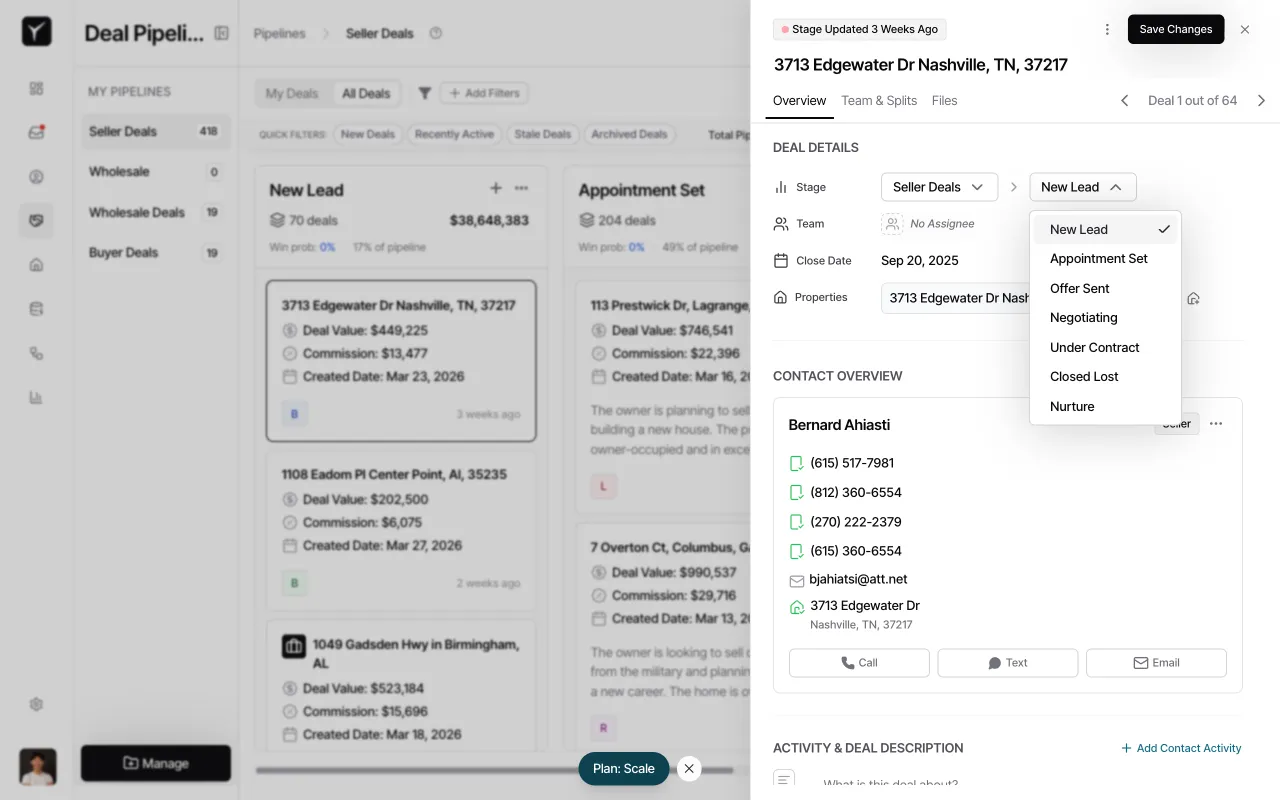
Task: Switch to the All Deals toggle
Action: 366,93
